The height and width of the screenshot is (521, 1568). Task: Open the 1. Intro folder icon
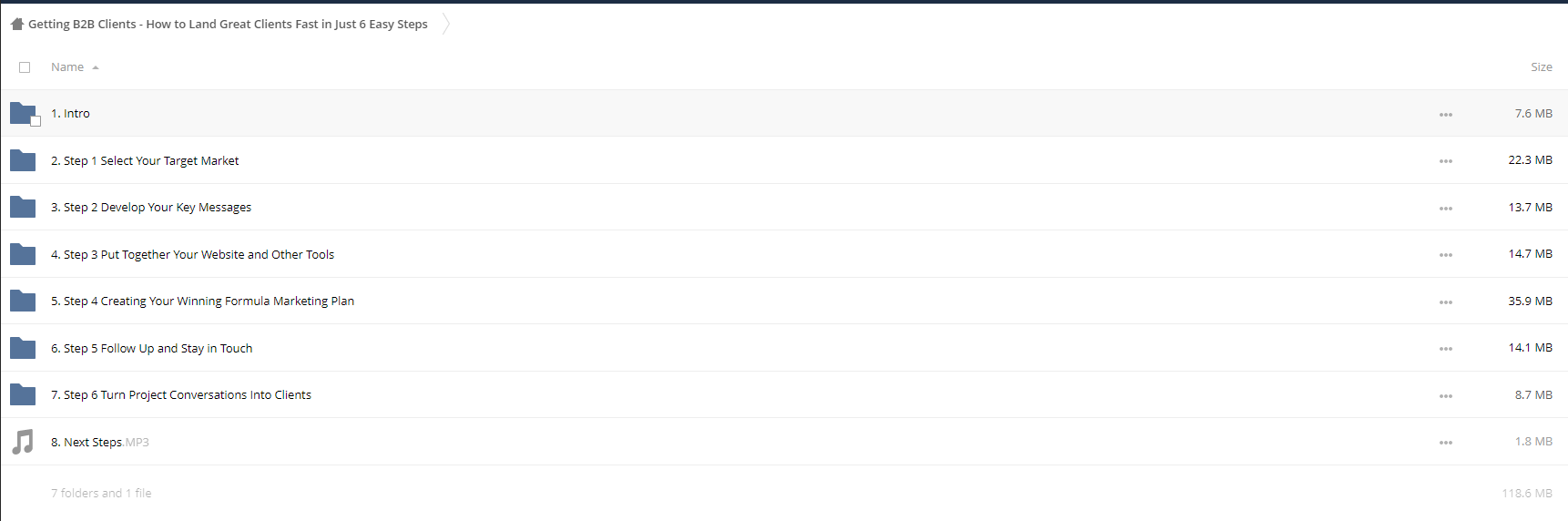click(23, 113)
